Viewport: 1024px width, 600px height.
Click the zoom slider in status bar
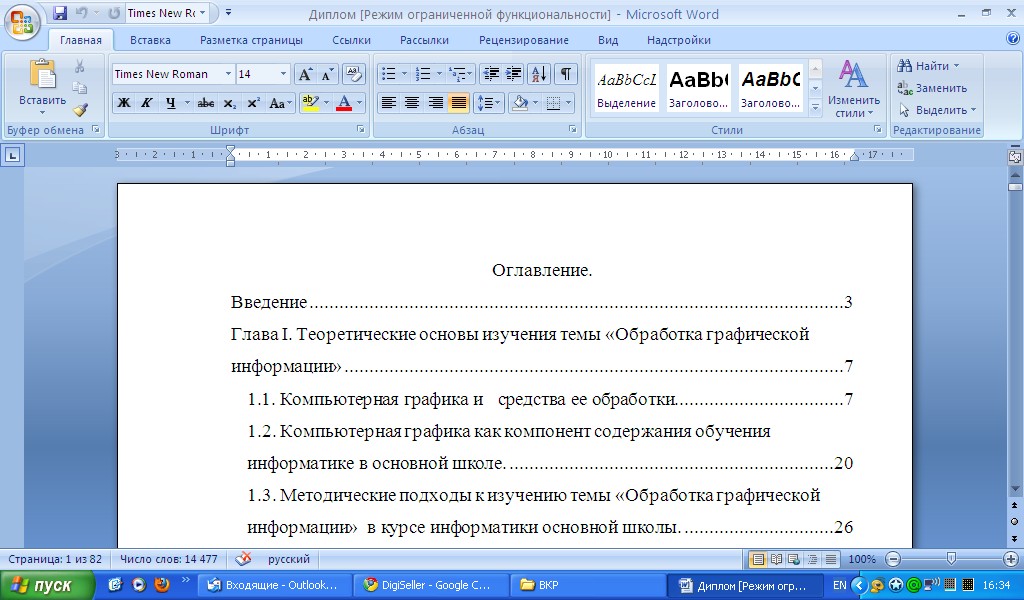point(950,559)
